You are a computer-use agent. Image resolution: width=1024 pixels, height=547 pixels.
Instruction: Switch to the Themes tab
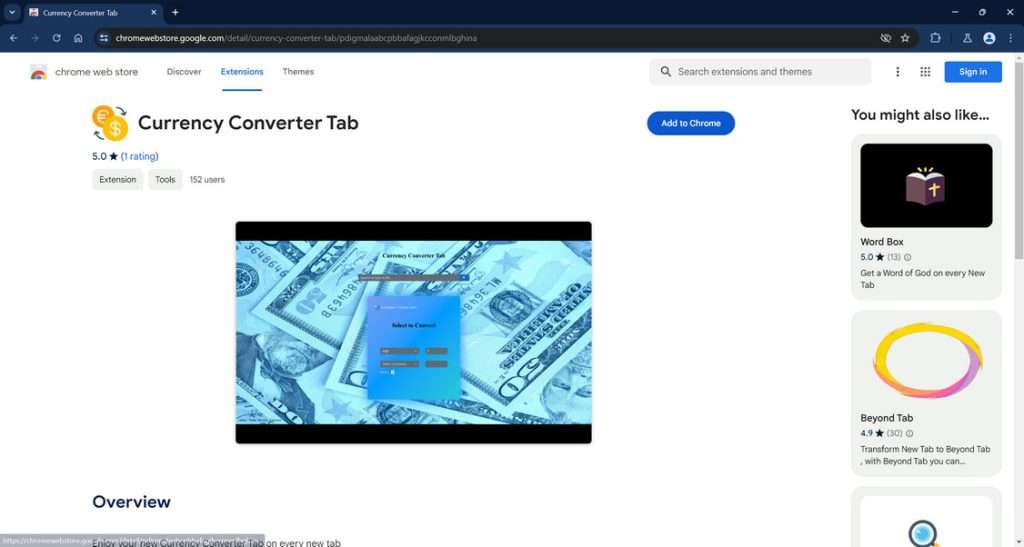coord(298,72)
